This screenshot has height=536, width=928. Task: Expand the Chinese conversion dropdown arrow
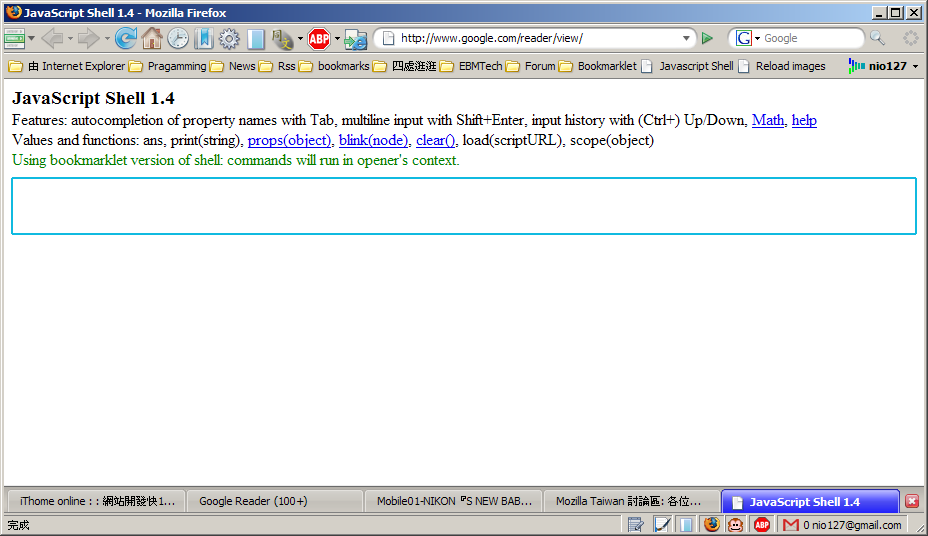click(x=300, y=38)
